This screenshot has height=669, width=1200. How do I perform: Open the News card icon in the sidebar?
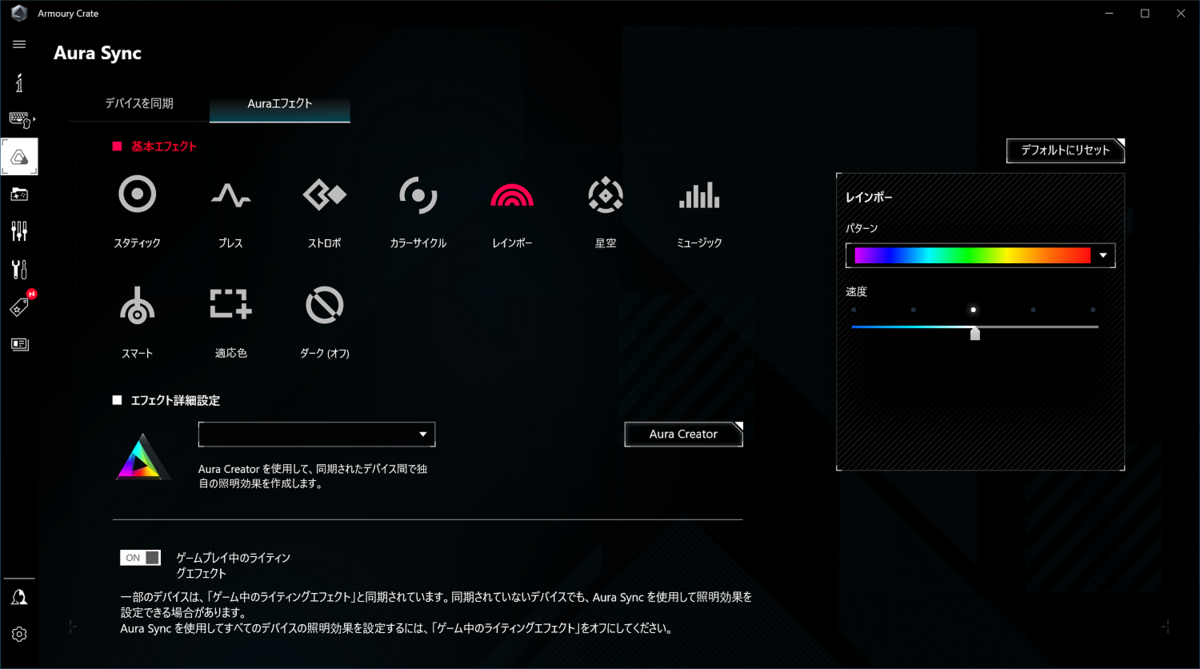[19, 344]
